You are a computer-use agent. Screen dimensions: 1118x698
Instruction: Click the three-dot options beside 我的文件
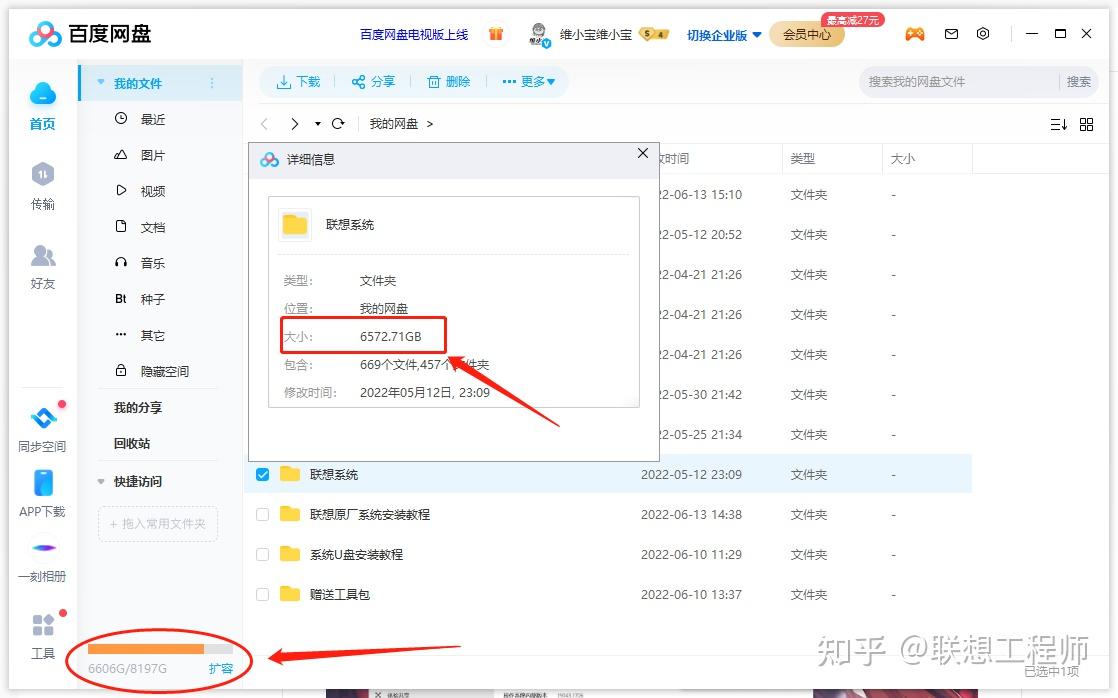pyautogui.click(x=212, y=83)
